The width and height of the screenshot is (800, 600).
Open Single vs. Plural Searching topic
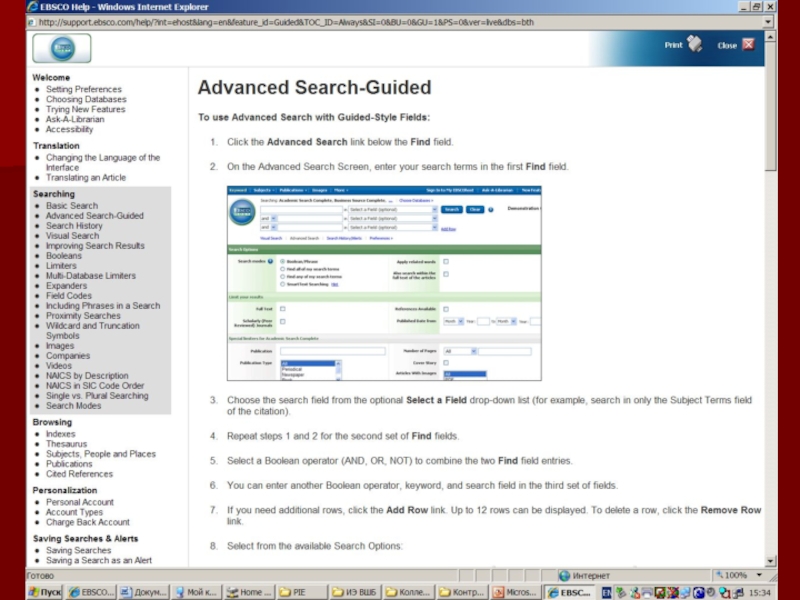(x=97, y=395)
